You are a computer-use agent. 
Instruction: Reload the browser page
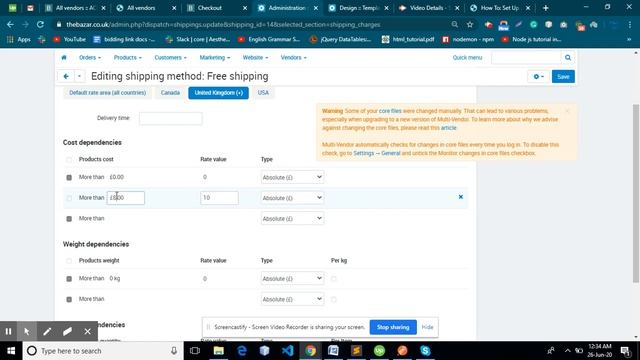[x=40, y=24]
